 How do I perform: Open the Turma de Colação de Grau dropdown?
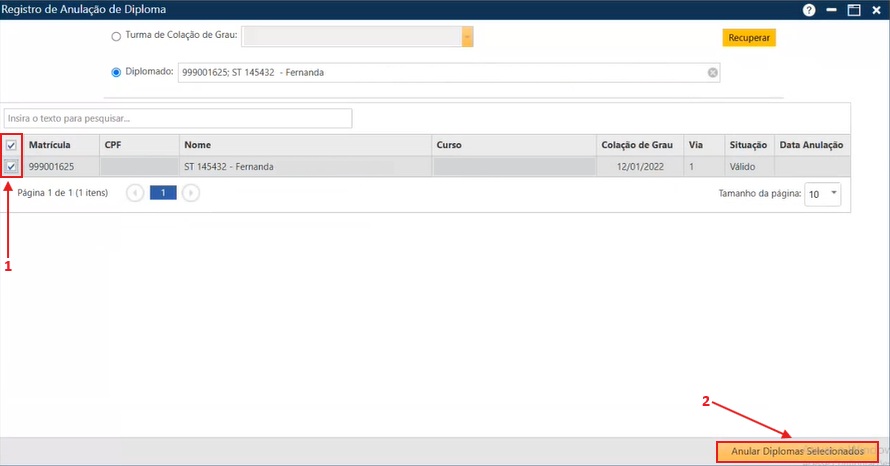[466, 37]
